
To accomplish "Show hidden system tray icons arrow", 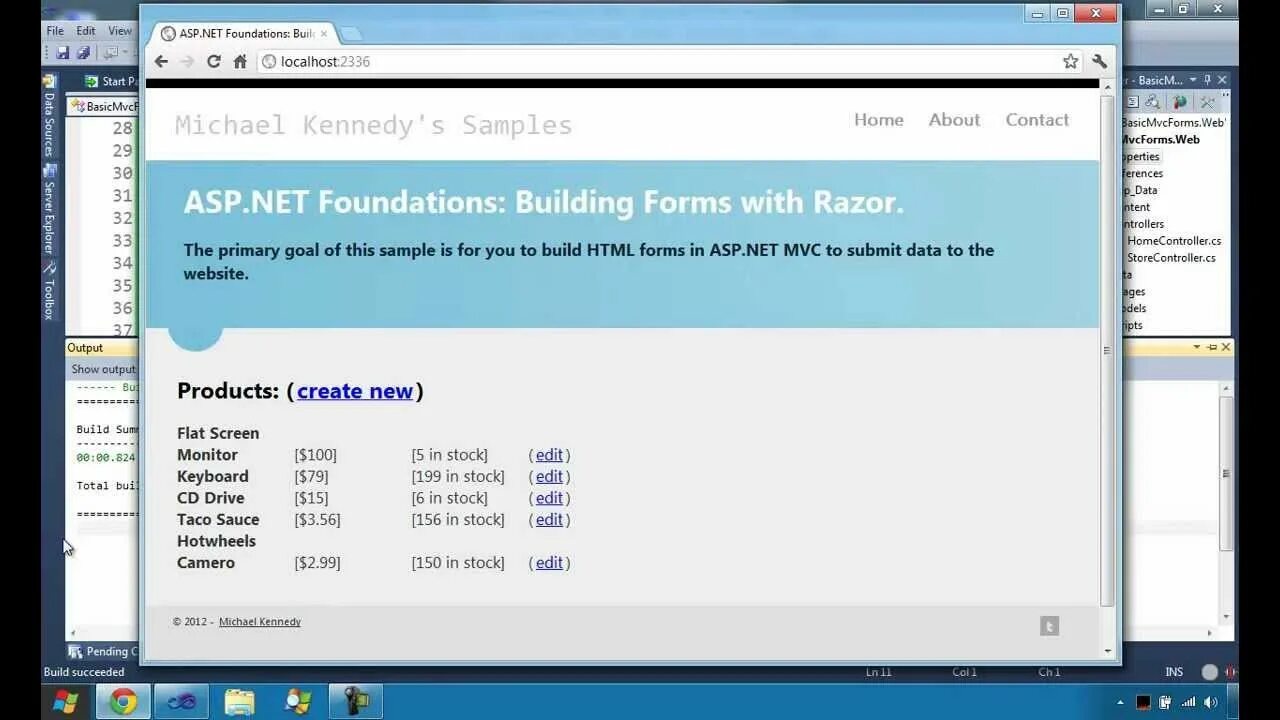I will [x=1120, y=703].
